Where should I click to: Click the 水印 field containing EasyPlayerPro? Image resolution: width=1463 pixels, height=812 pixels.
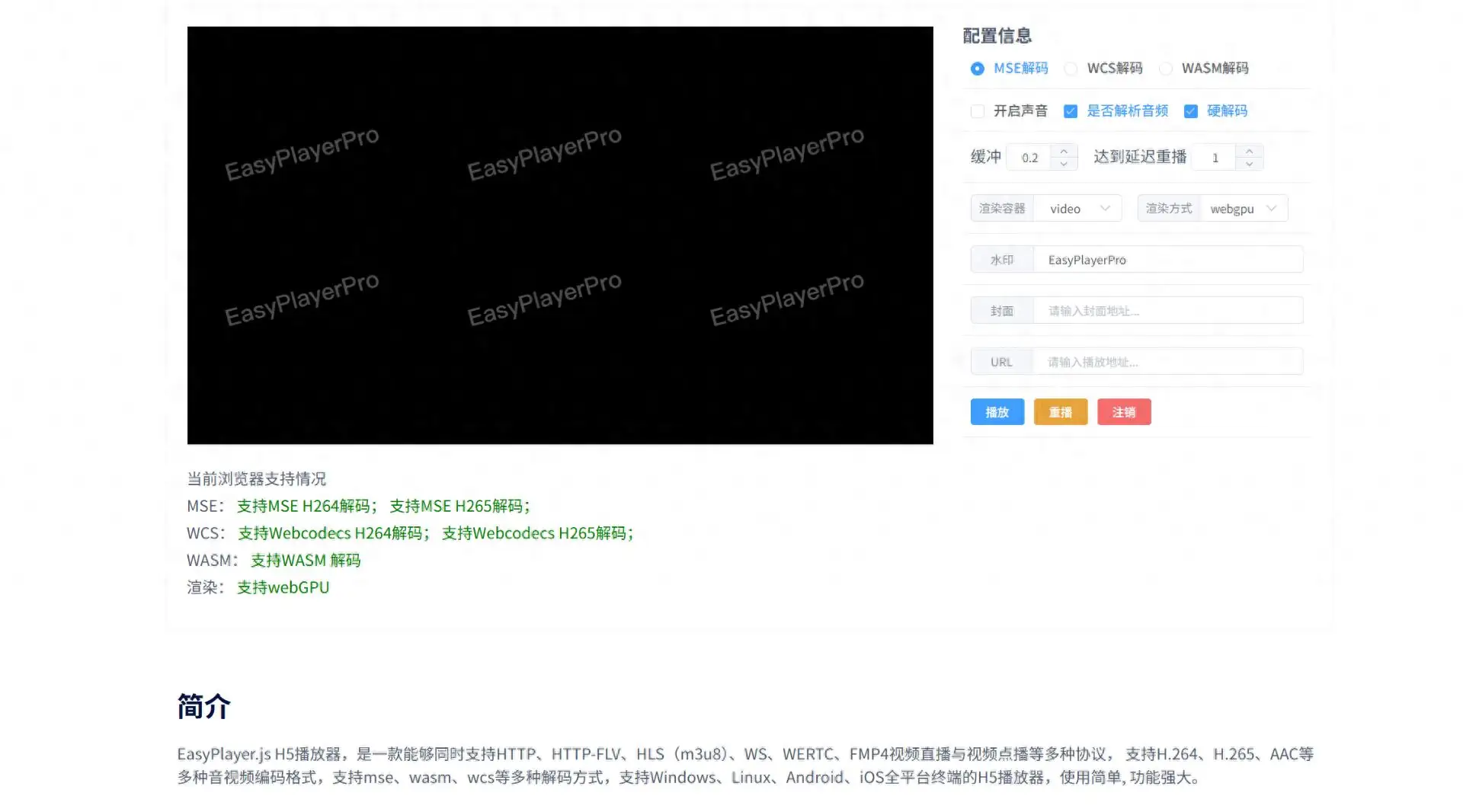coord(1168,260)
